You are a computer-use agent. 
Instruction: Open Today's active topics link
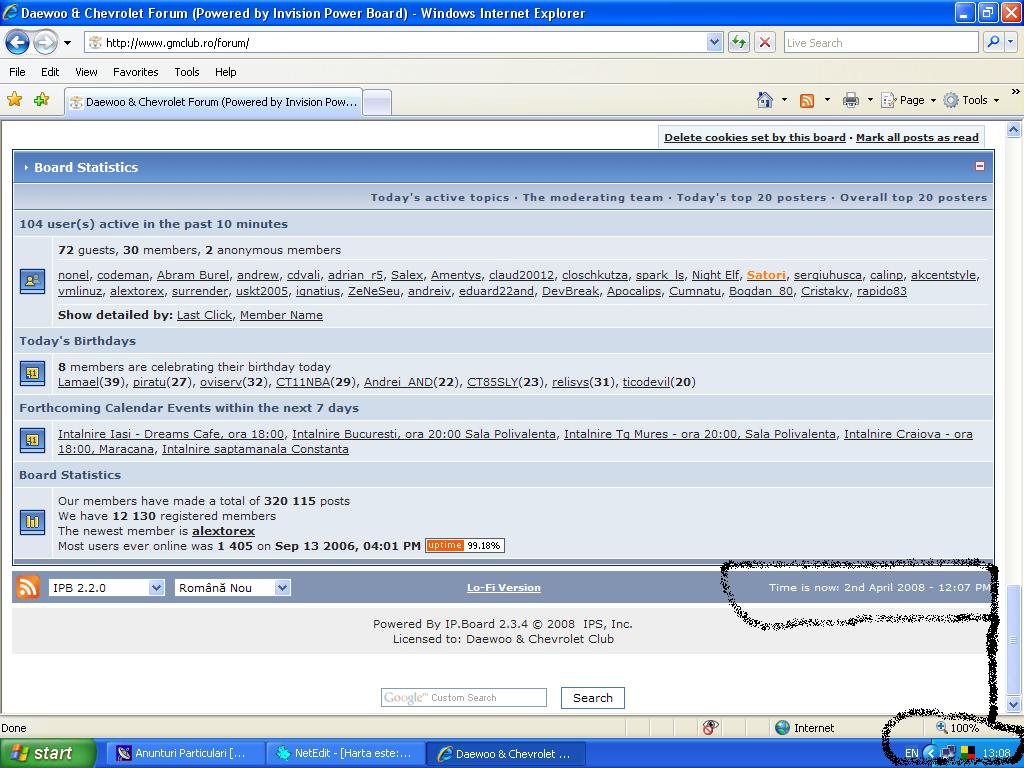[440, 197]
